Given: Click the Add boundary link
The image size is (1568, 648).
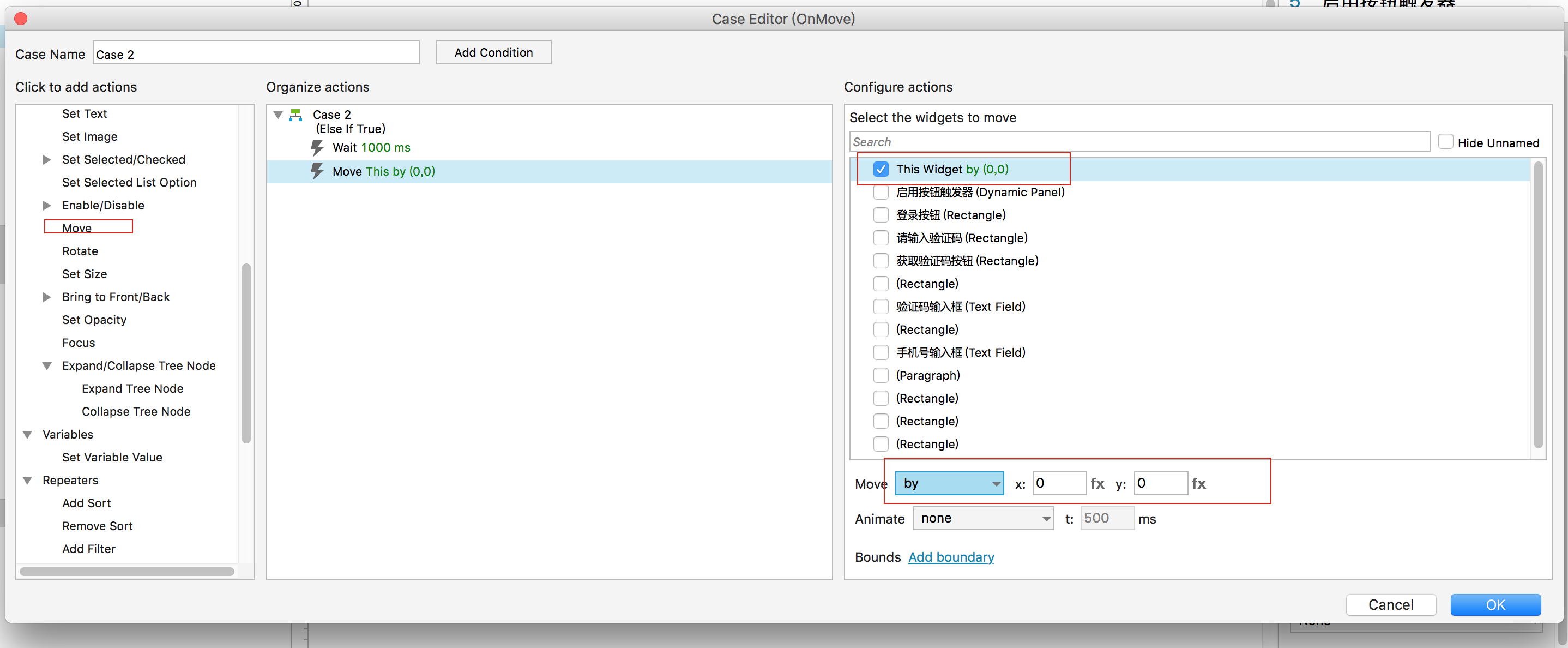Looking at the screenshot, I should pos(951,557).
